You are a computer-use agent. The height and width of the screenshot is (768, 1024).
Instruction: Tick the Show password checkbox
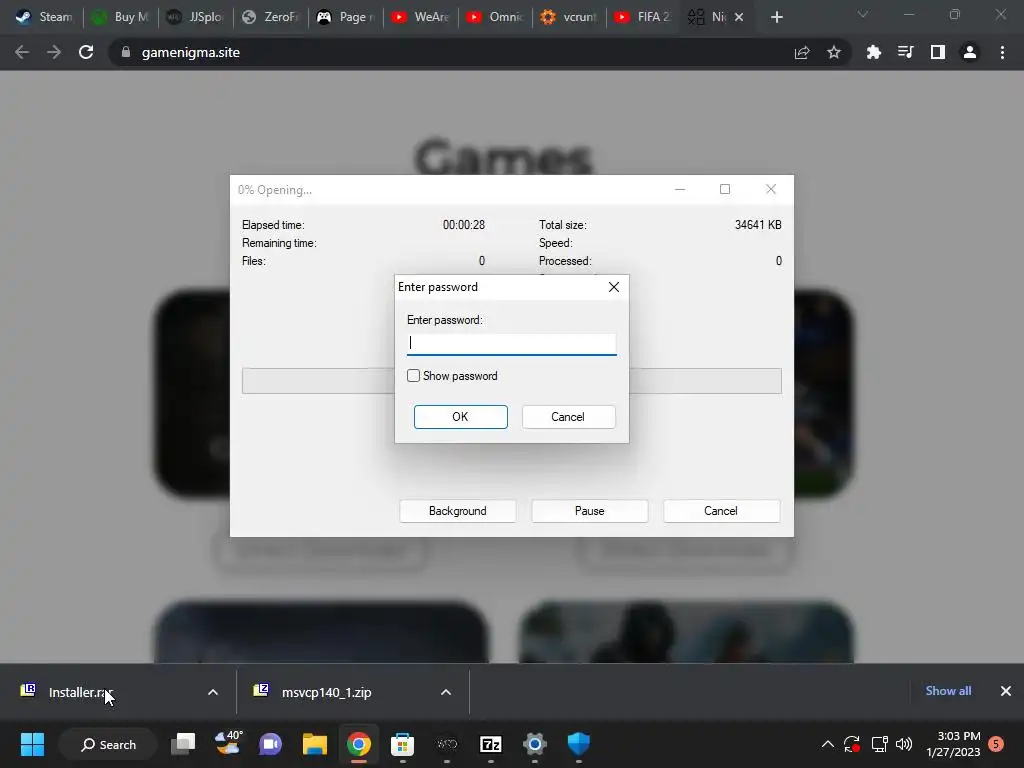coord(413,376)
